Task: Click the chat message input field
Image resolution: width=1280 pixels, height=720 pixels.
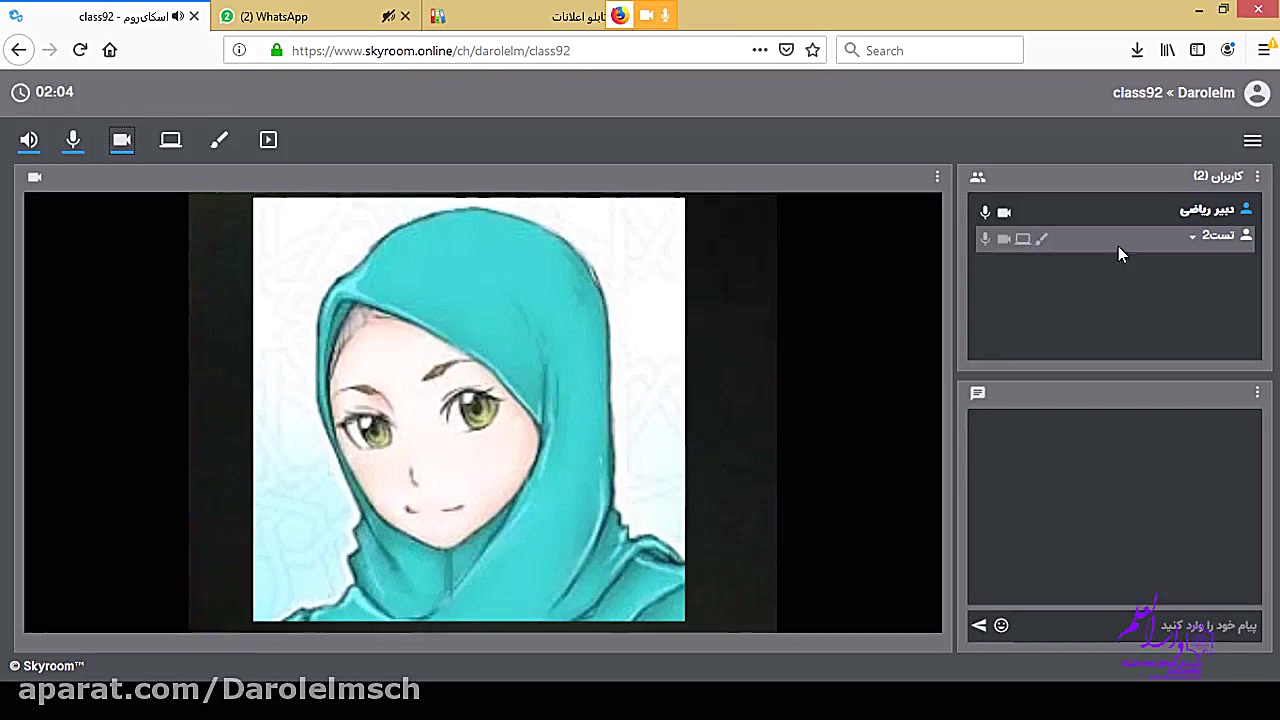Action: click(x=1139, y=626)
